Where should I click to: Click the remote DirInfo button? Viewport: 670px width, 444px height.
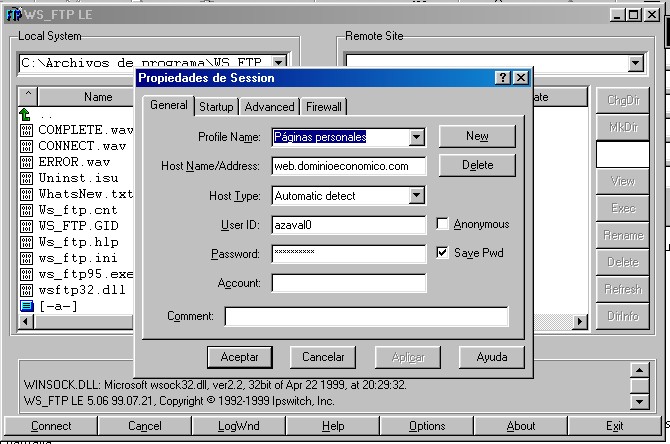point(623,316)
